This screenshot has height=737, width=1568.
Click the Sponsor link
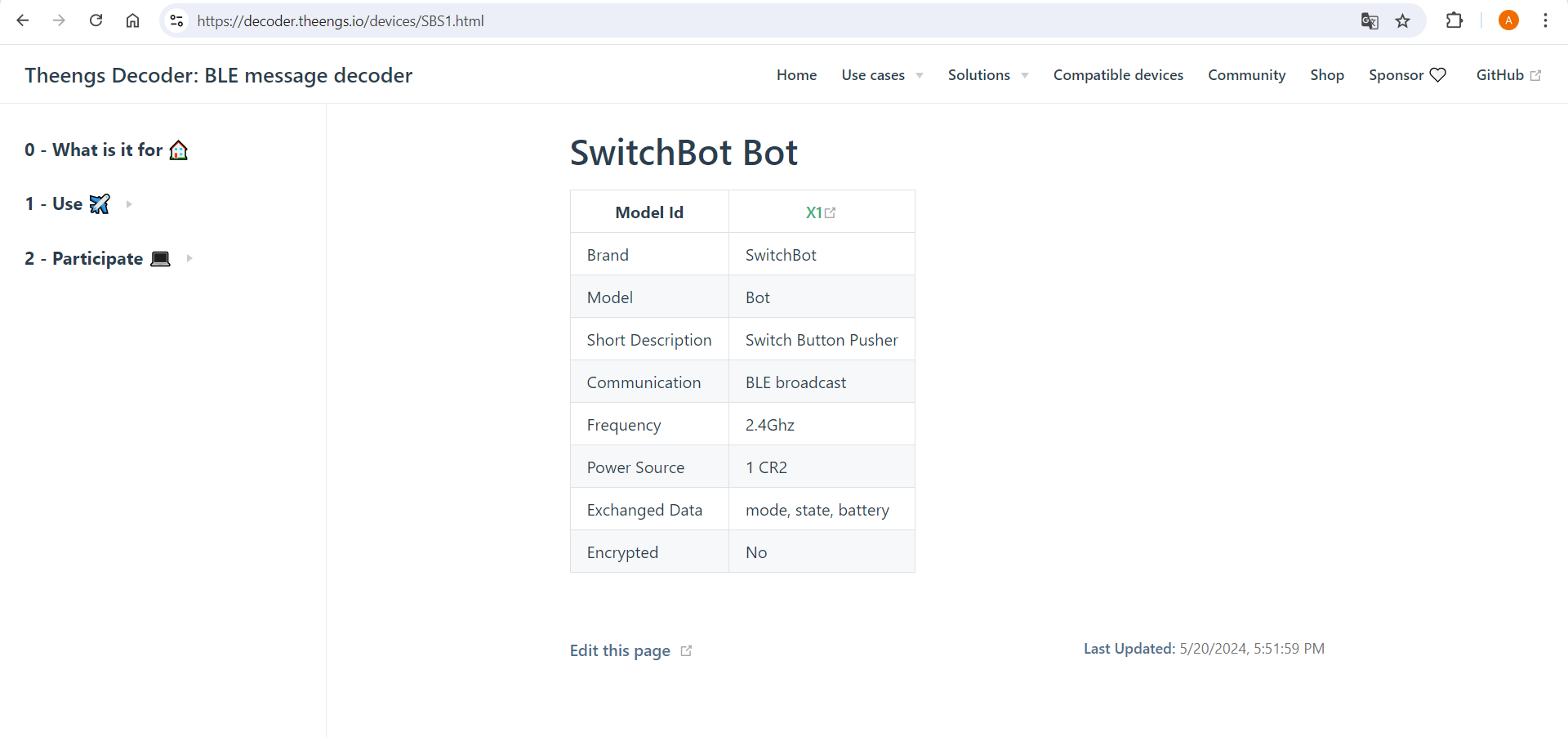click(x=1396, y=75)
